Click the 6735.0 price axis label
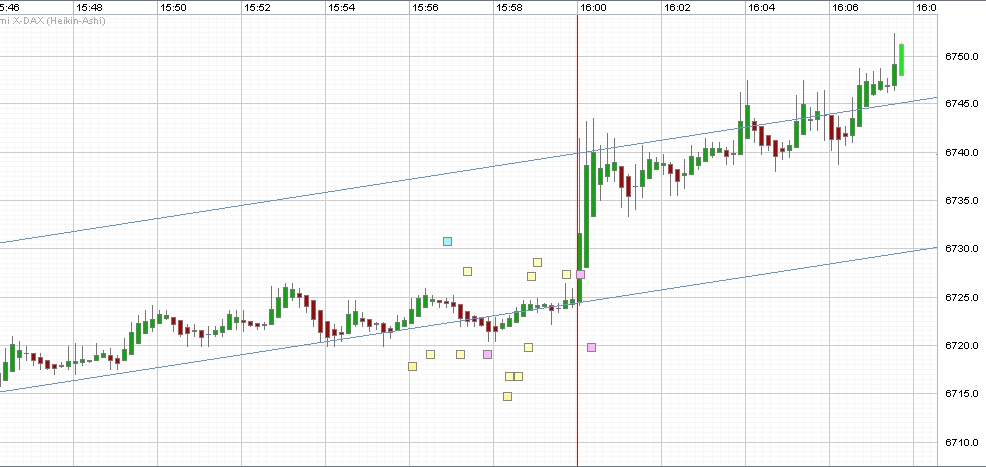Screen dimensions: 986x467 pyautogui.click(x=961, y=201)
